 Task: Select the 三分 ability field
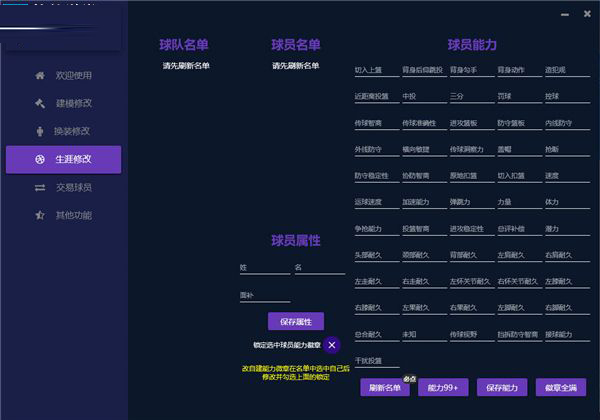(469, 97)
